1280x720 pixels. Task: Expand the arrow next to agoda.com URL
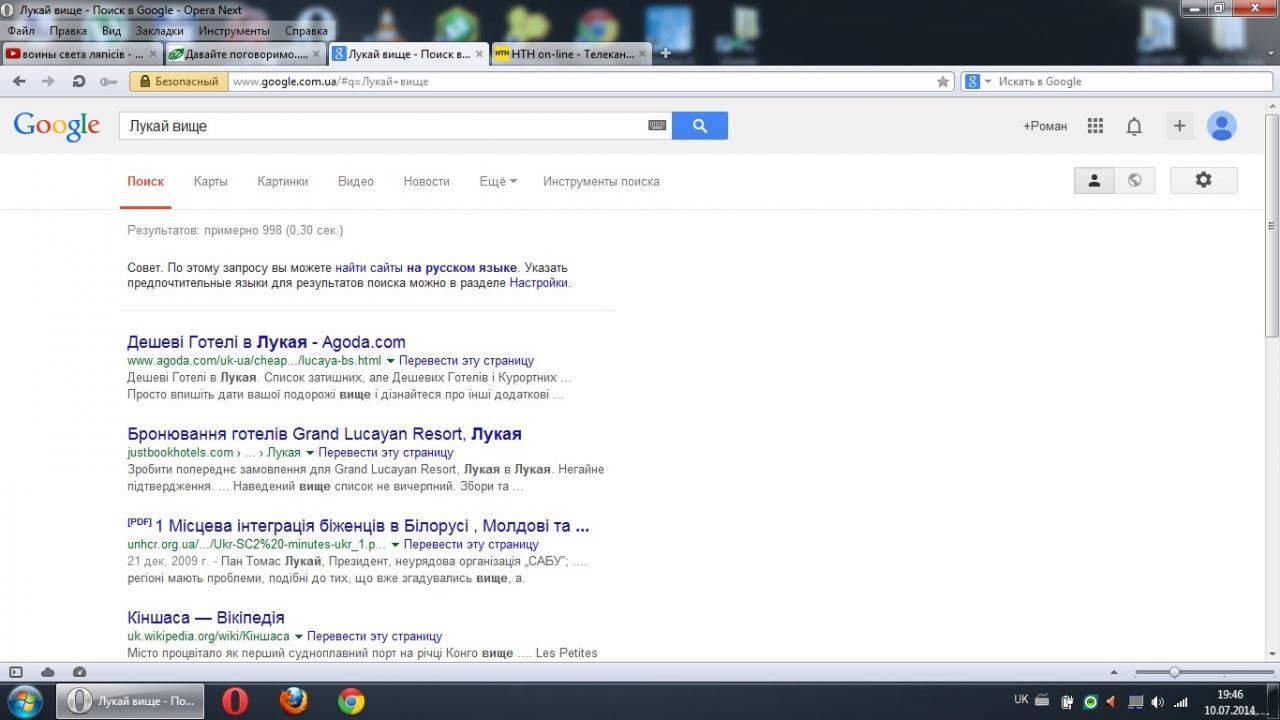[x=391, y=361]
